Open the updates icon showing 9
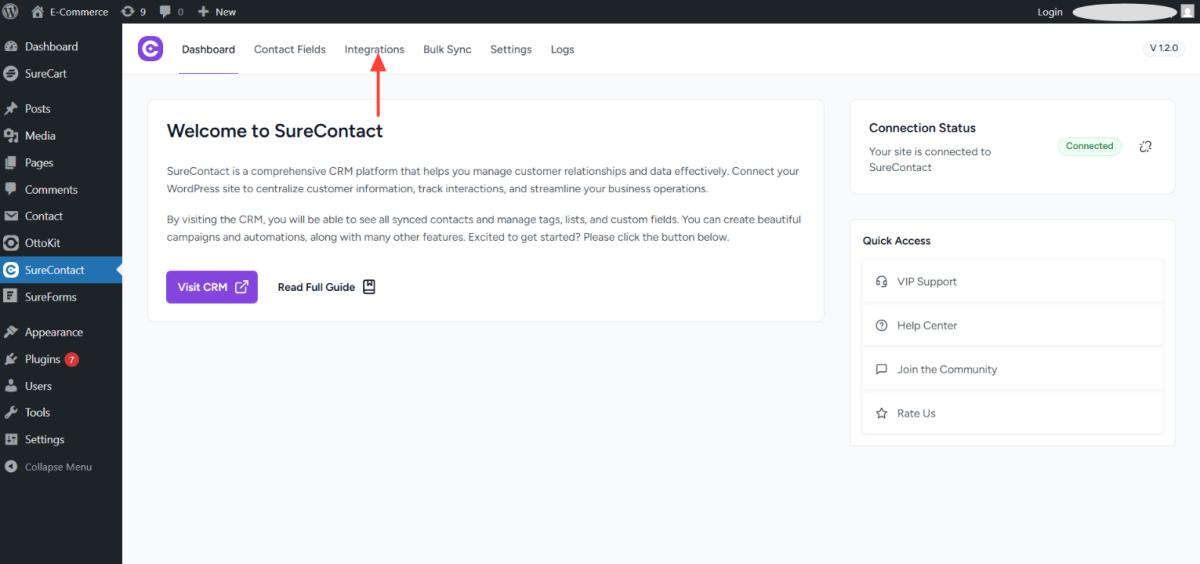Image resolution: width=1200 pixels, height=564 pixels. [133, 12]
